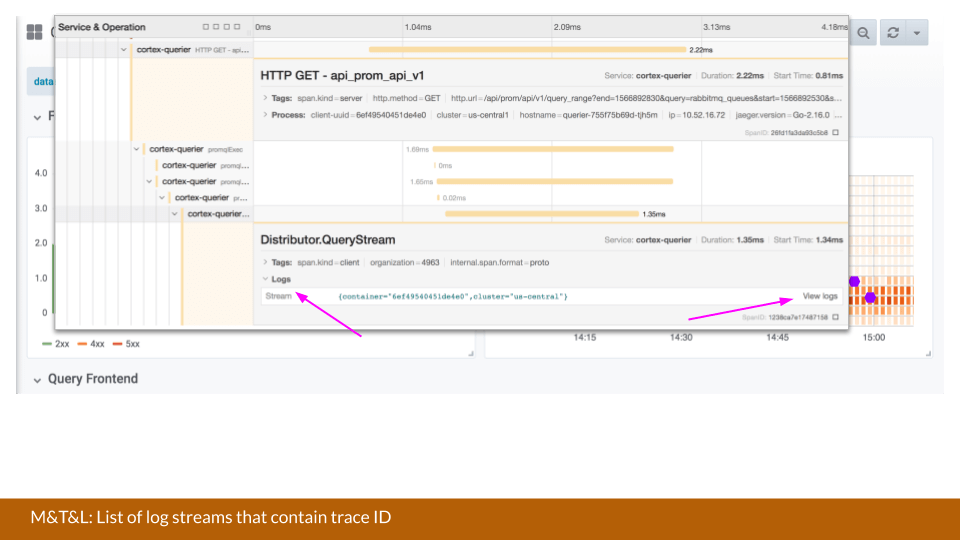960x540 pixels.
Task: Click the 'internal.span.format = proto' tag
Action: coord(500,262)
